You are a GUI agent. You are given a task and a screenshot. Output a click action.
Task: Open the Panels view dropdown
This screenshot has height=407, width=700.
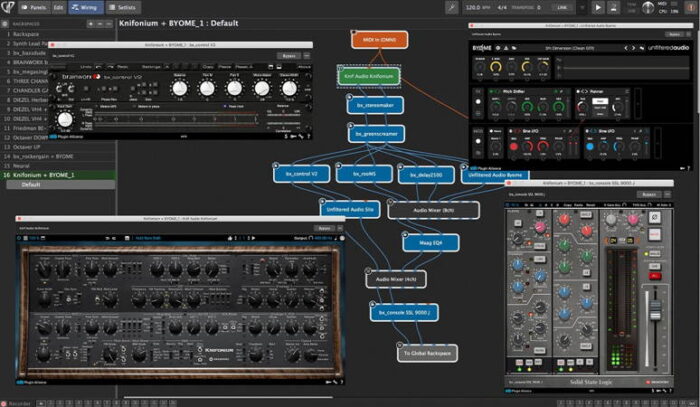(39, 6)
